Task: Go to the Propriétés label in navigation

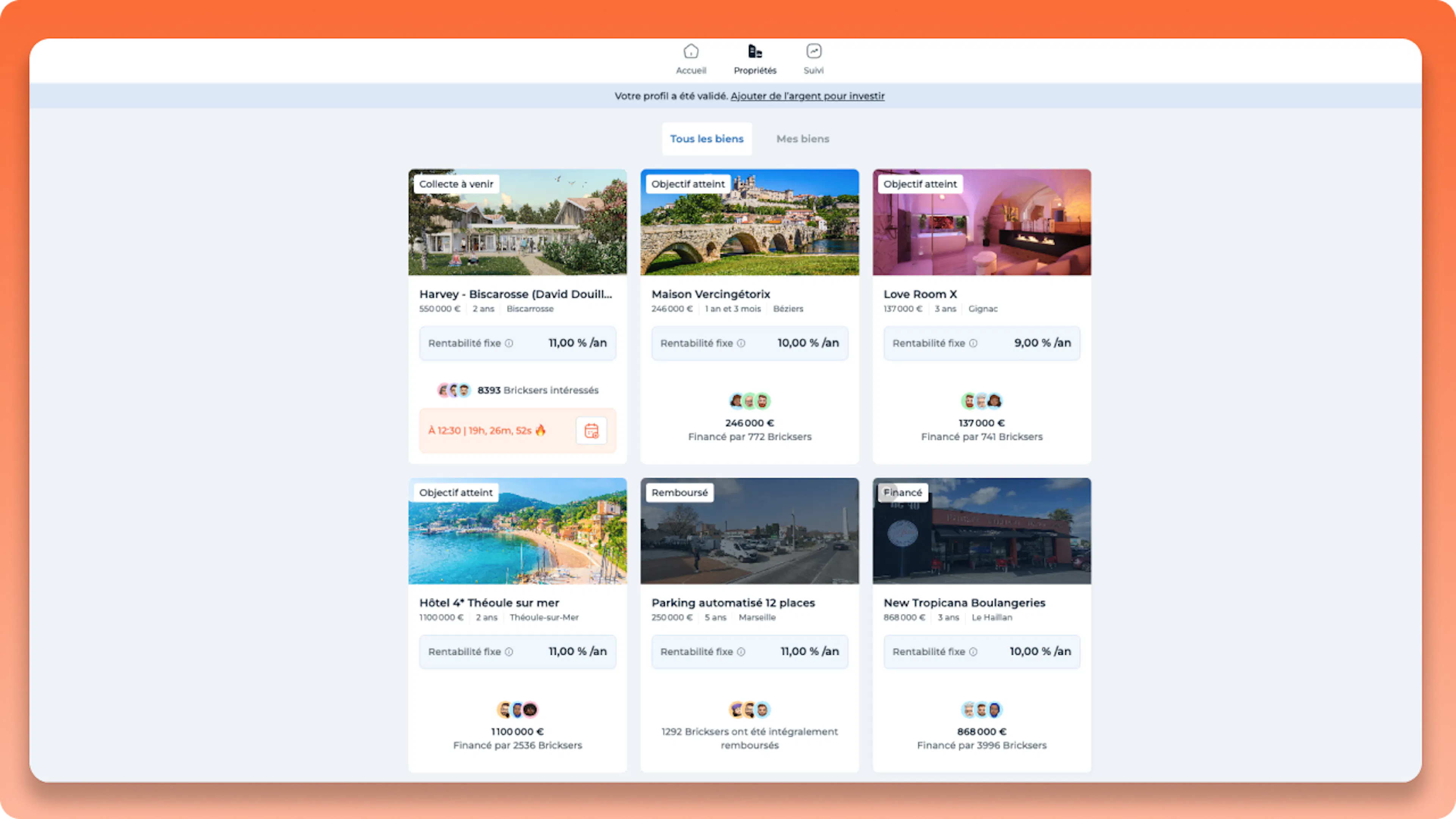Action: 755,71
